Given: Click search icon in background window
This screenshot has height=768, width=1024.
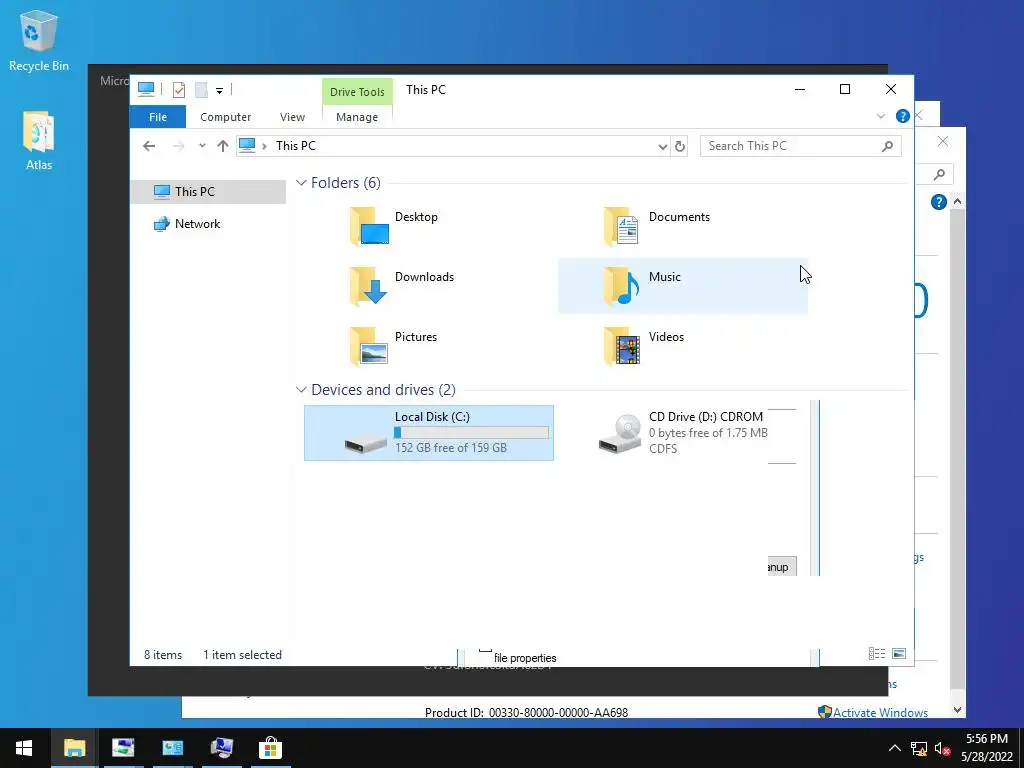Looking at the screenshot, I should pyautogui.click(x=939, y=174).
